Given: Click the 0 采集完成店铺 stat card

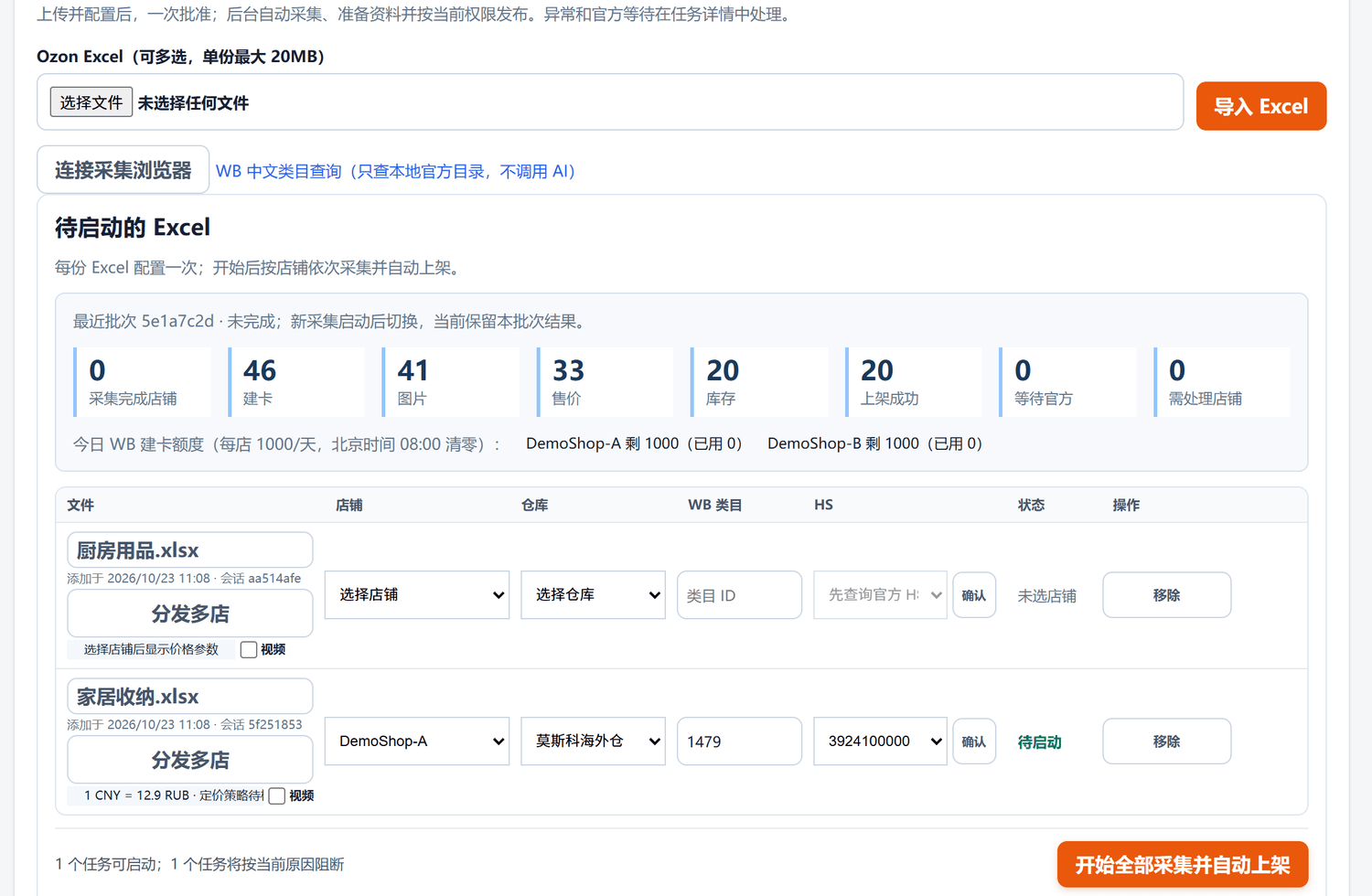Looking at the screenshot, I should point(144,382).
